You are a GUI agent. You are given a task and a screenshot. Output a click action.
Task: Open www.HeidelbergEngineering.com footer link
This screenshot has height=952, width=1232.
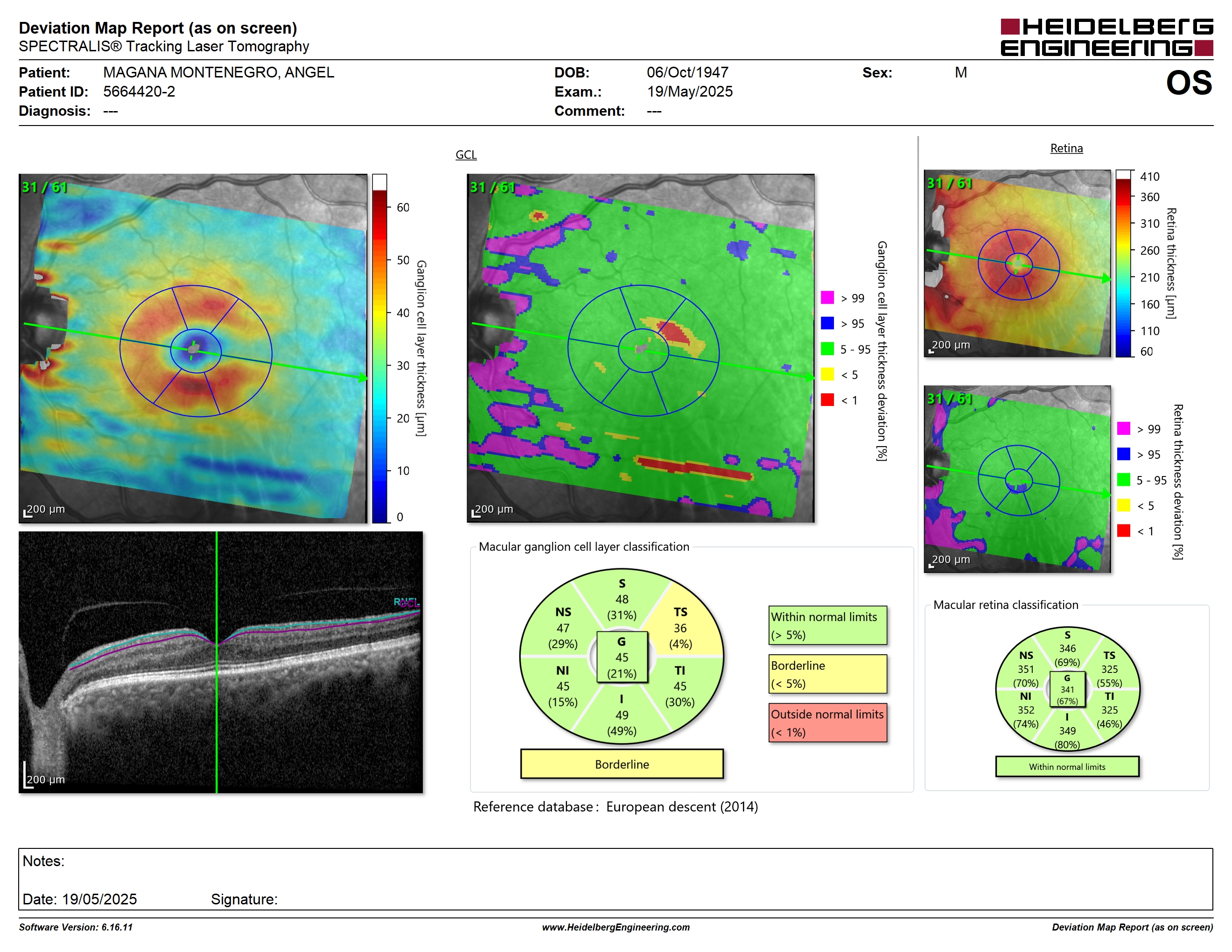616,927
